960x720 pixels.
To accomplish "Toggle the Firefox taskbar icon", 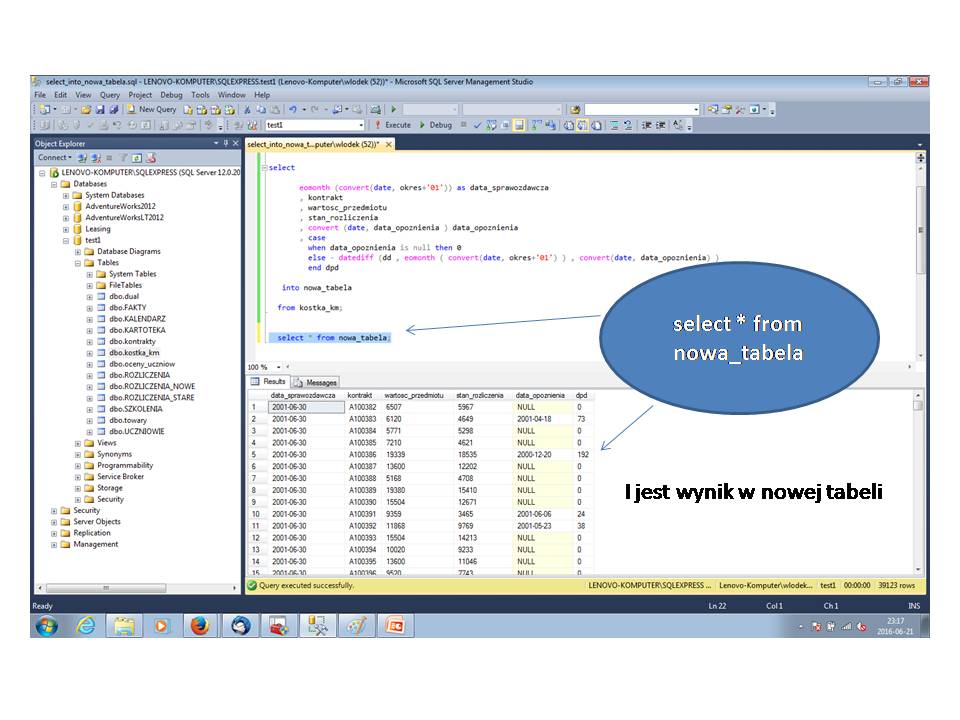I will tap(199, 626).
